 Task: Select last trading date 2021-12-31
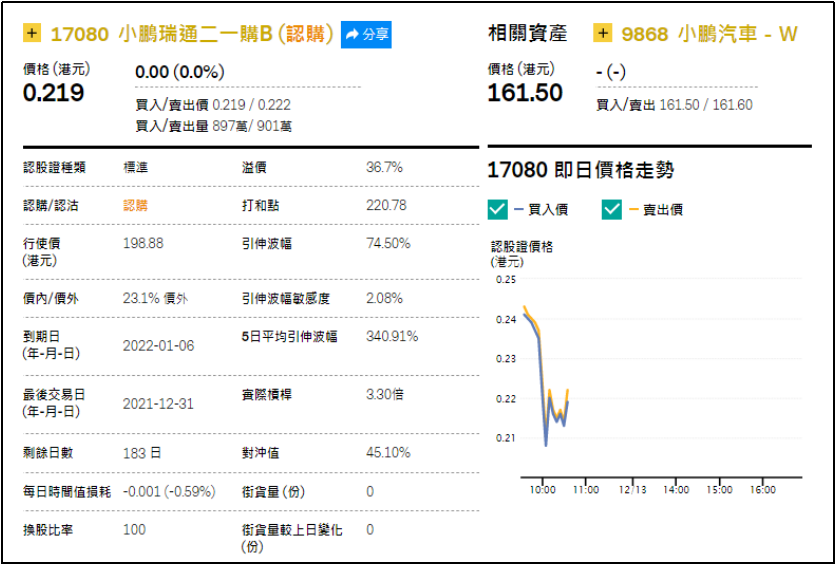pos(158,404)
